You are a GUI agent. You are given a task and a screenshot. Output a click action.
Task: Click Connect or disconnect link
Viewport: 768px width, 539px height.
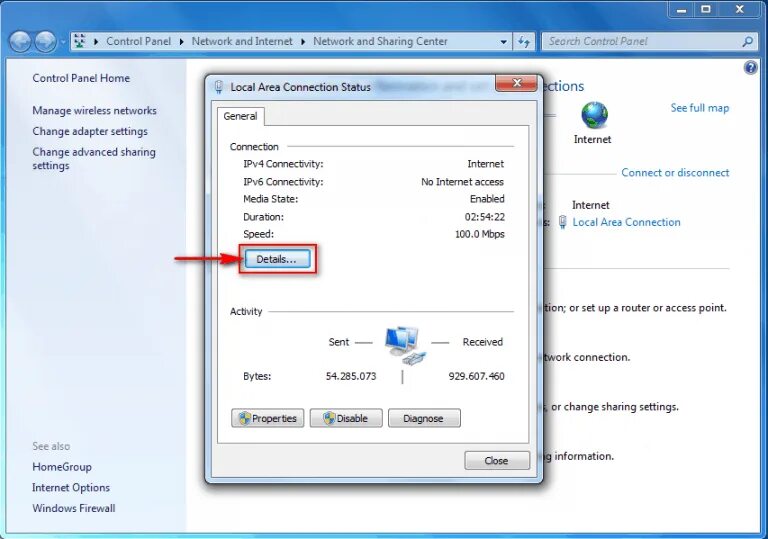click(675, 172)
